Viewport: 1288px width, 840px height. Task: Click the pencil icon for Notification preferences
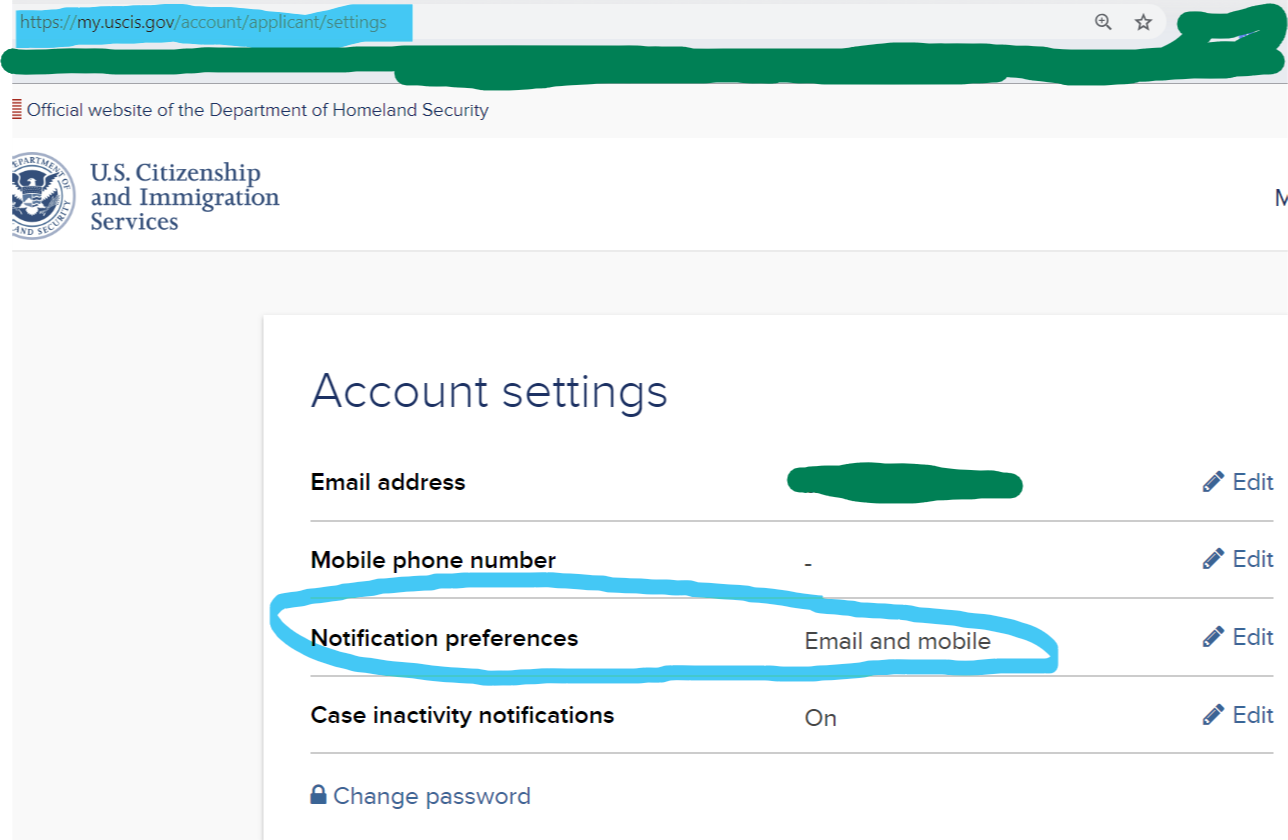point(1213,637)
